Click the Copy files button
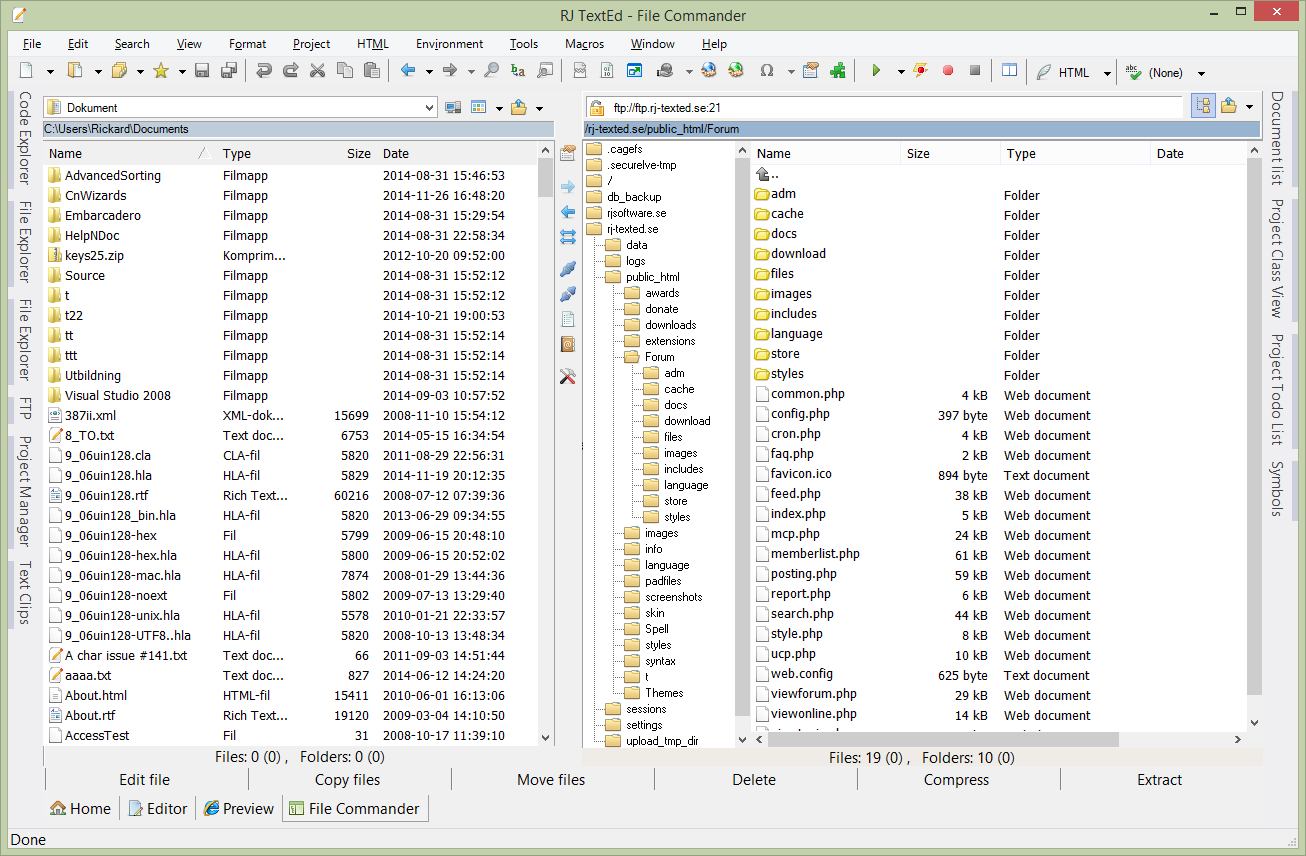The image size is (1306, 856). click(347, 780)
